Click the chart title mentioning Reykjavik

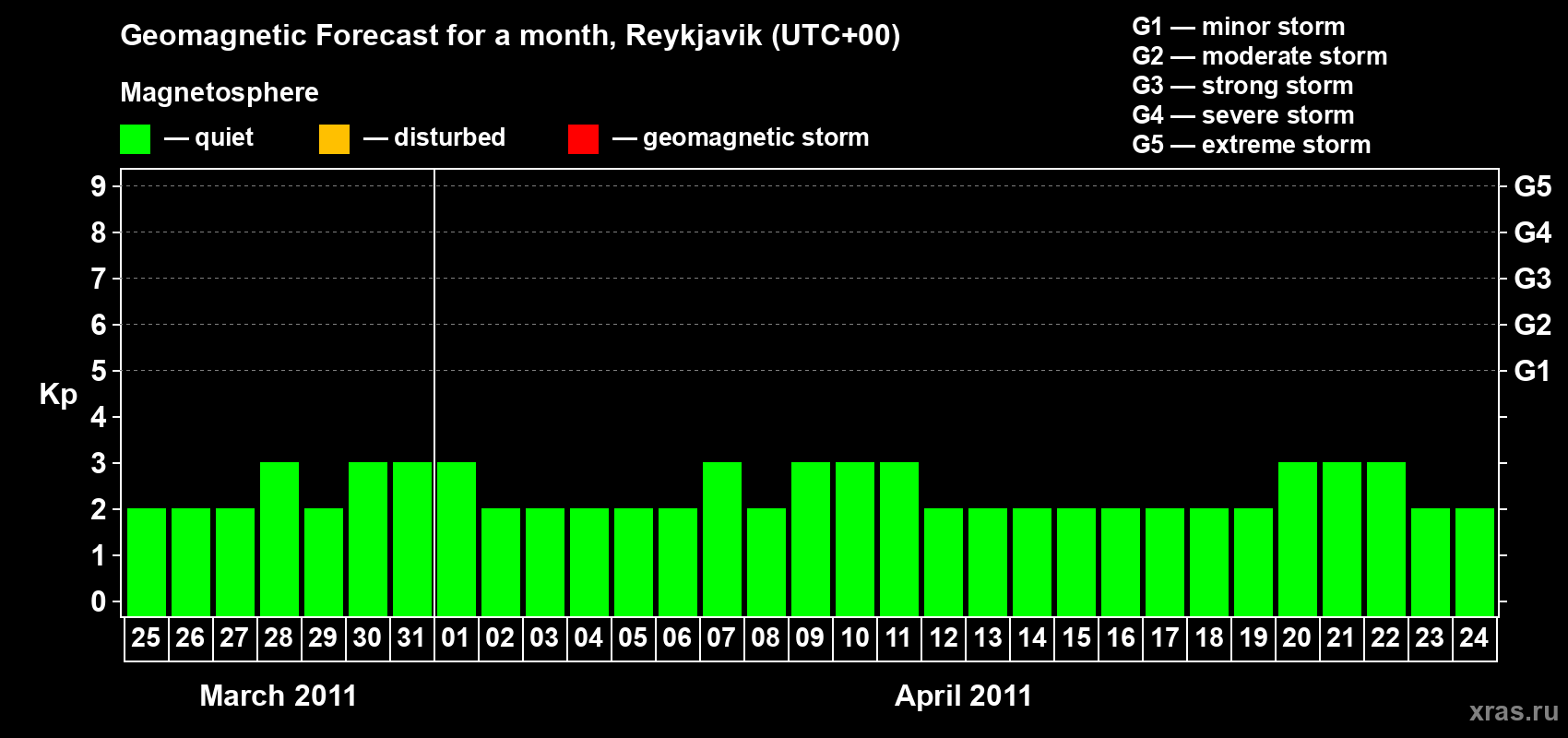(510, 36)
